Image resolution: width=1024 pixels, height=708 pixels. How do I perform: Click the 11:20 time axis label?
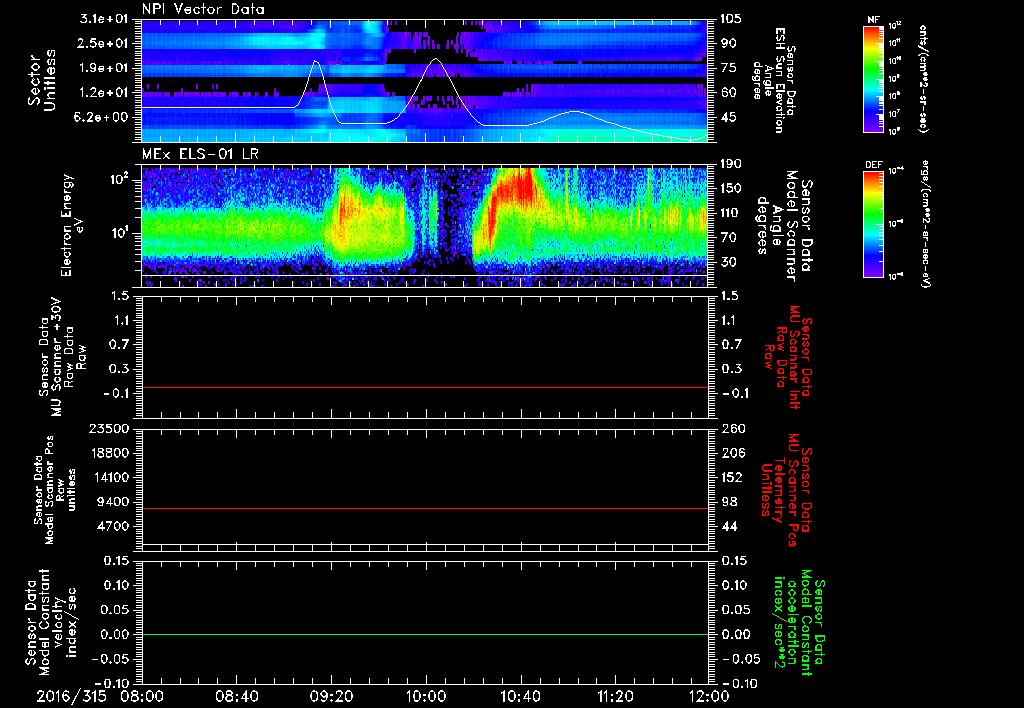[615, 696]
